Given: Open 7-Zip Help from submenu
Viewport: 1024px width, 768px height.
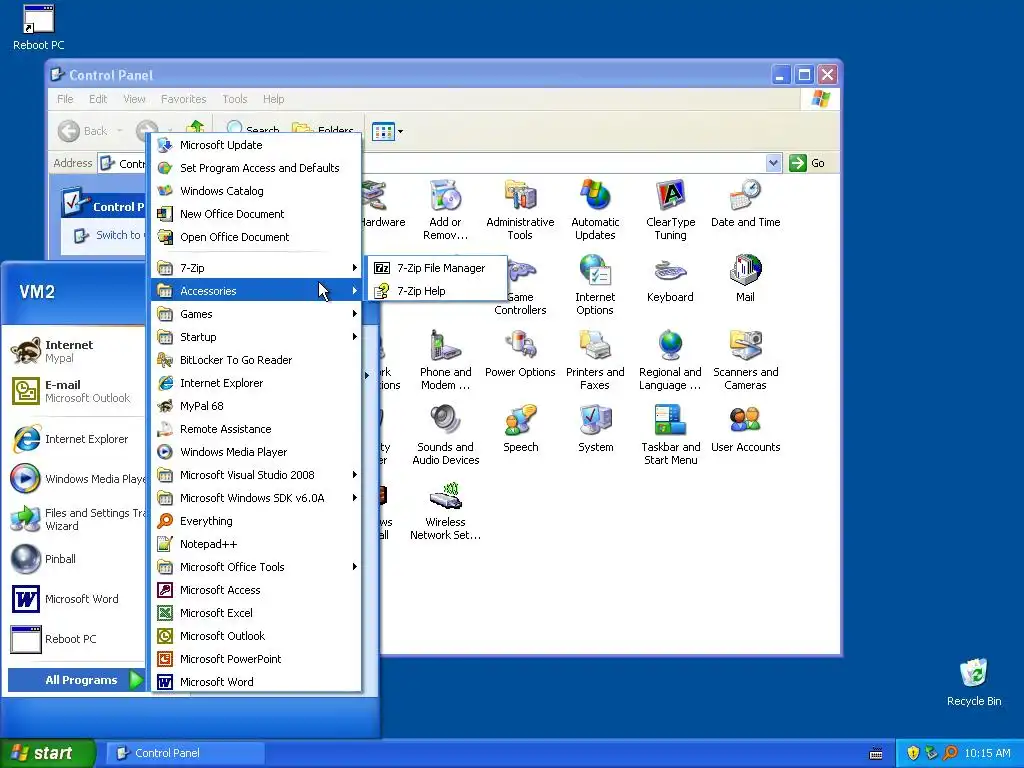Looking at the screenshot, I should 437,291.
